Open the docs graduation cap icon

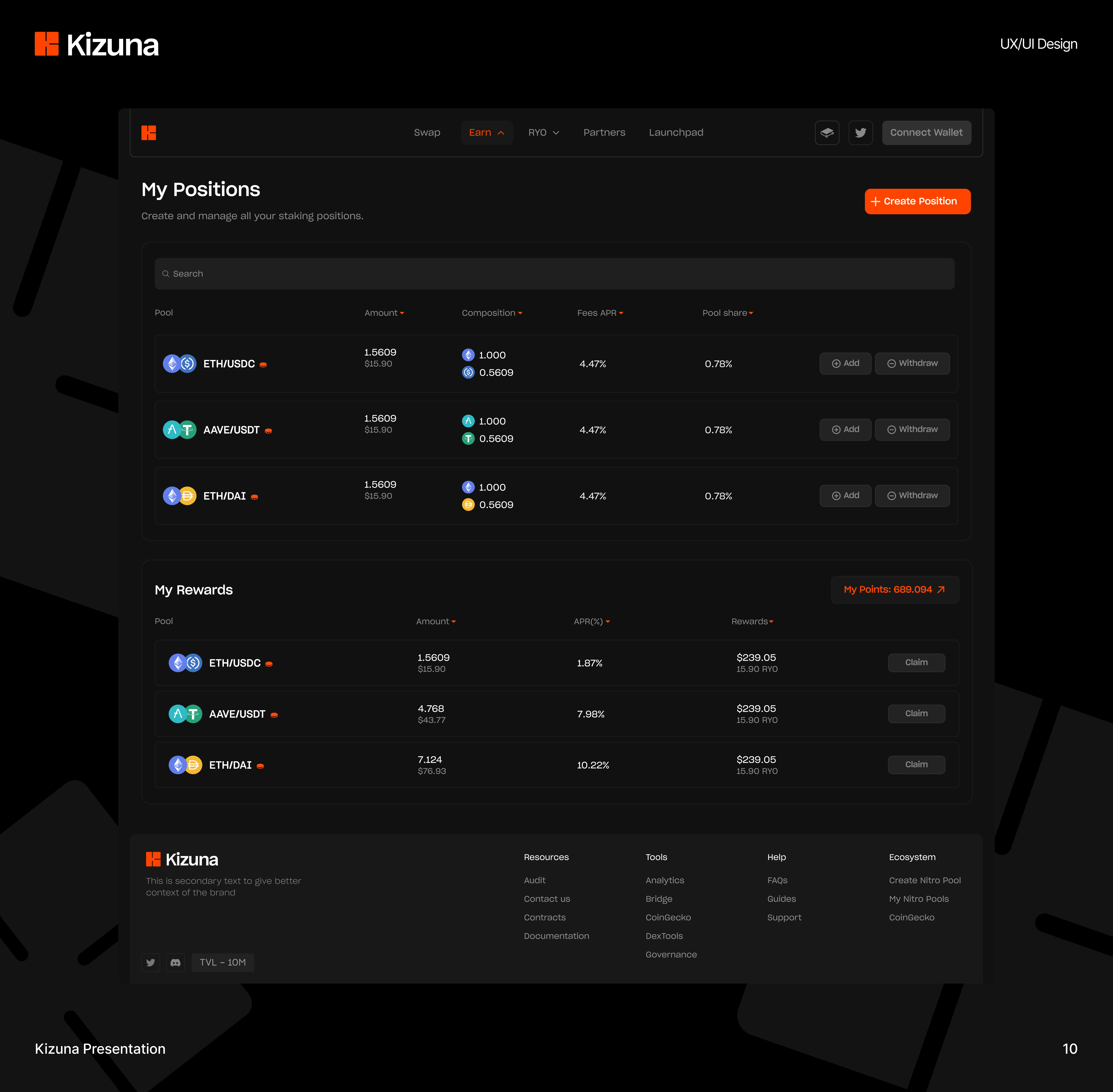[x=827, y=132]
